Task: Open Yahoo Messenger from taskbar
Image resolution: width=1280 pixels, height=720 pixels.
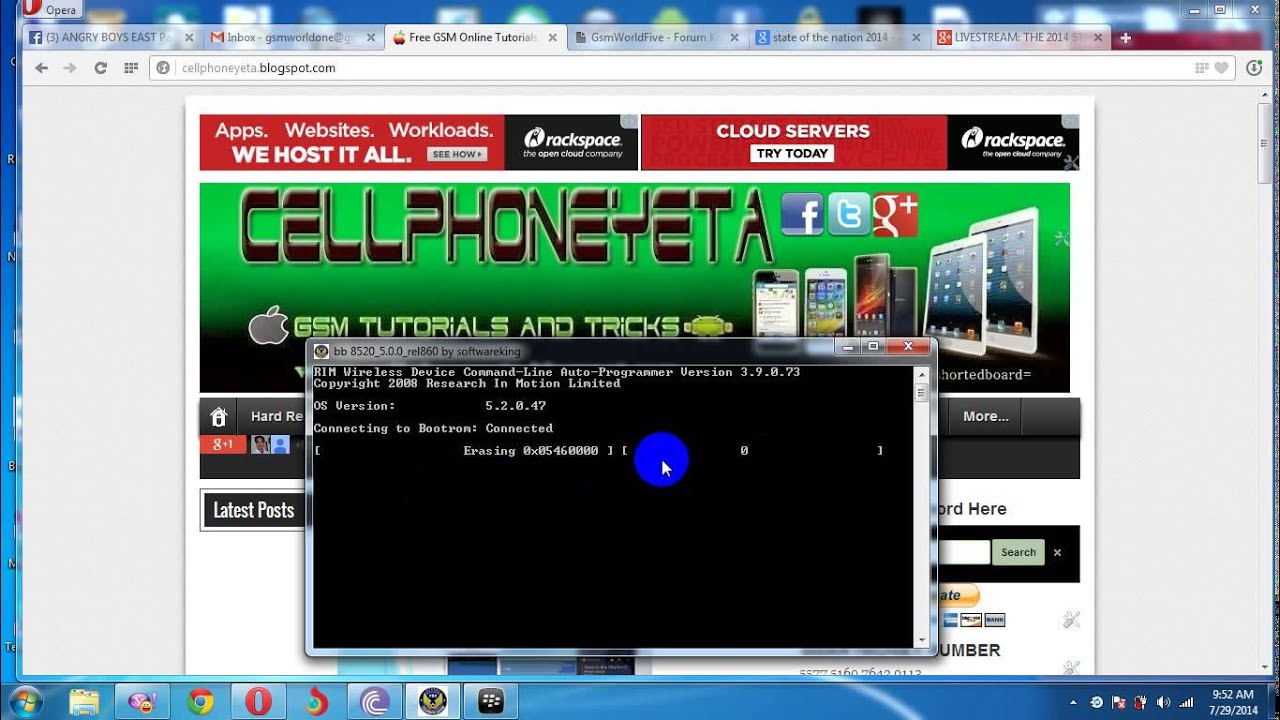Action: (142, 701)
